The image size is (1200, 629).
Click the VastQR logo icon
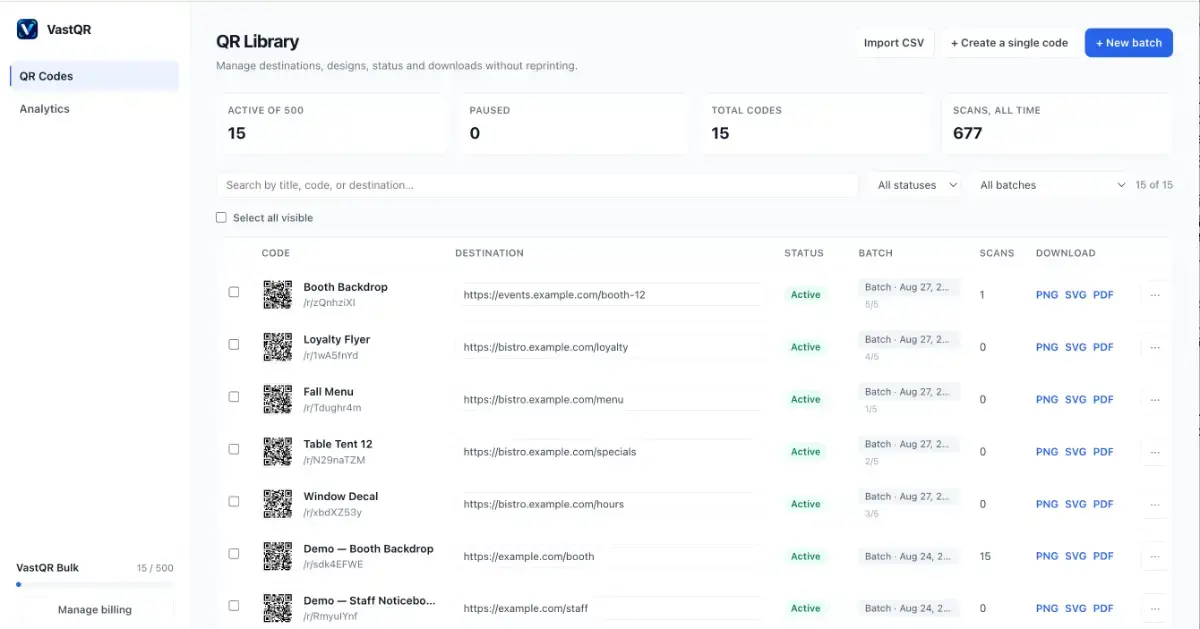click(x=27, y=29)
